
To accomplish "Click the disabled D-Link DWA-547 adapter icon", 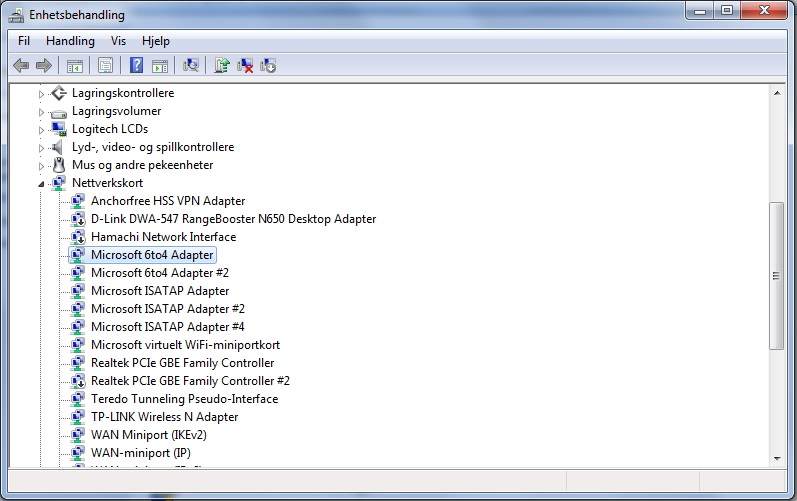I will (78, 219).
